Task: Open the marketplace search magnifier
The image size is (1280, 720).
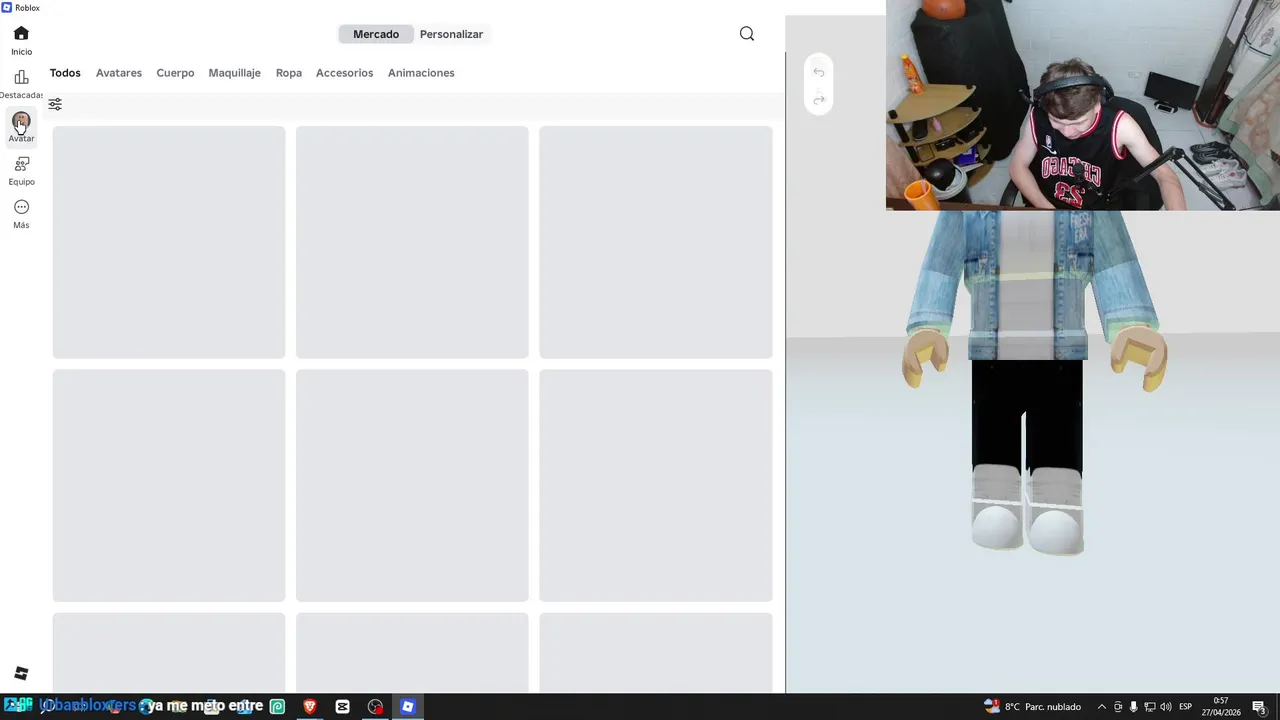Action: pyautogui.click(x=747, y=34)
